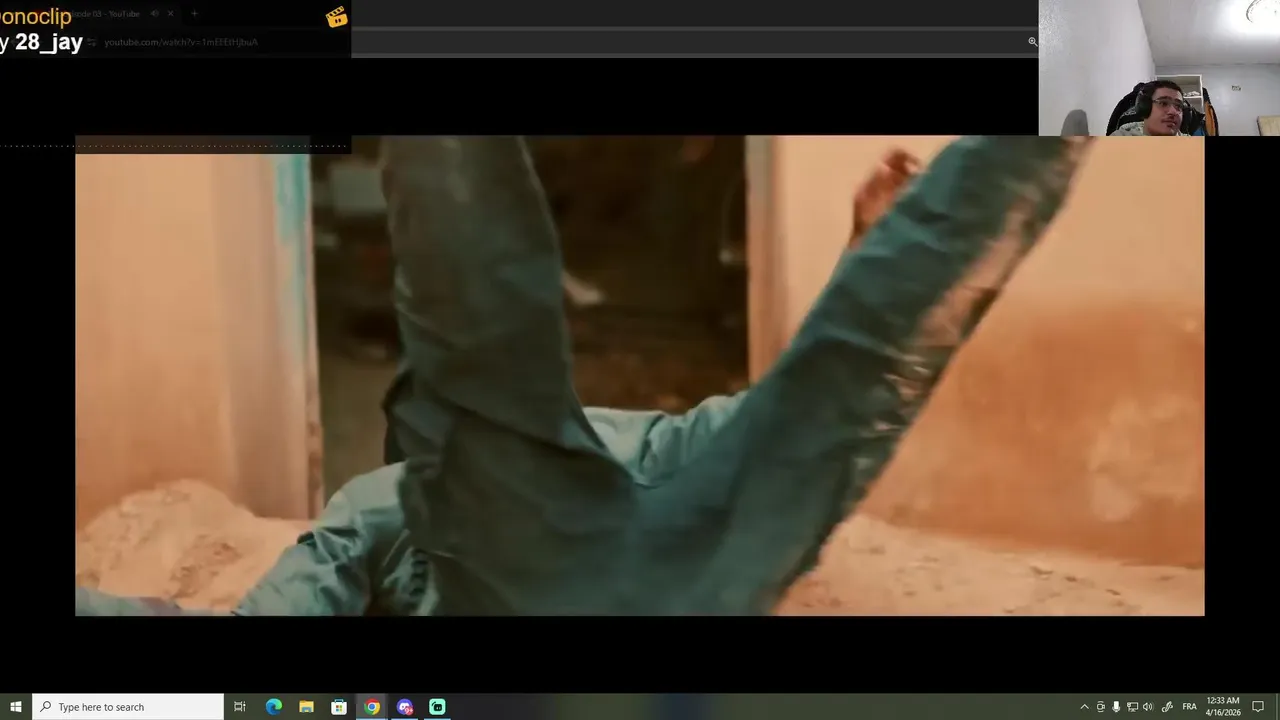
Task: Click the YouTube address bar URL
Action: [181, 42]
